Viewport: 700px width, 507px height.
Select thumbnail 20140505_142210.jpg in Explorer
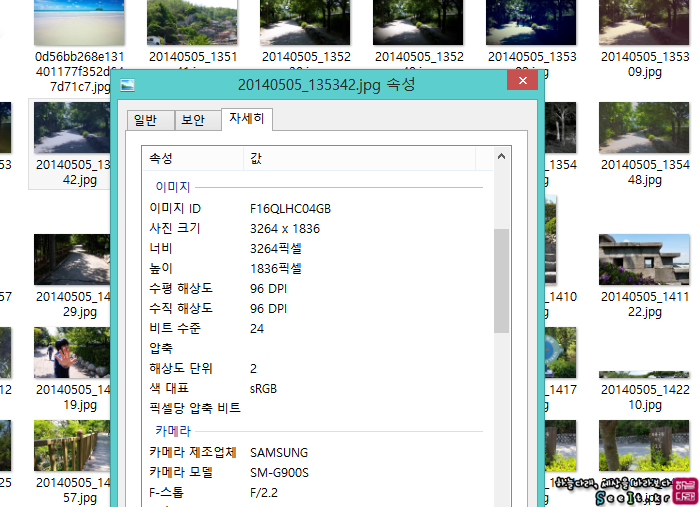point(644,374)
